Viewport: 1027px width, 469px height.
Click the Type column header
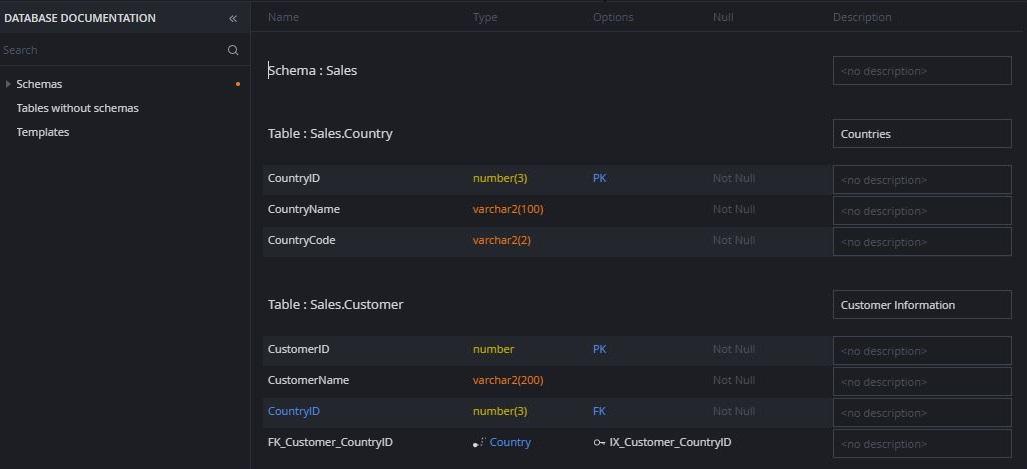pyautogui.click(x=485, y=17)
